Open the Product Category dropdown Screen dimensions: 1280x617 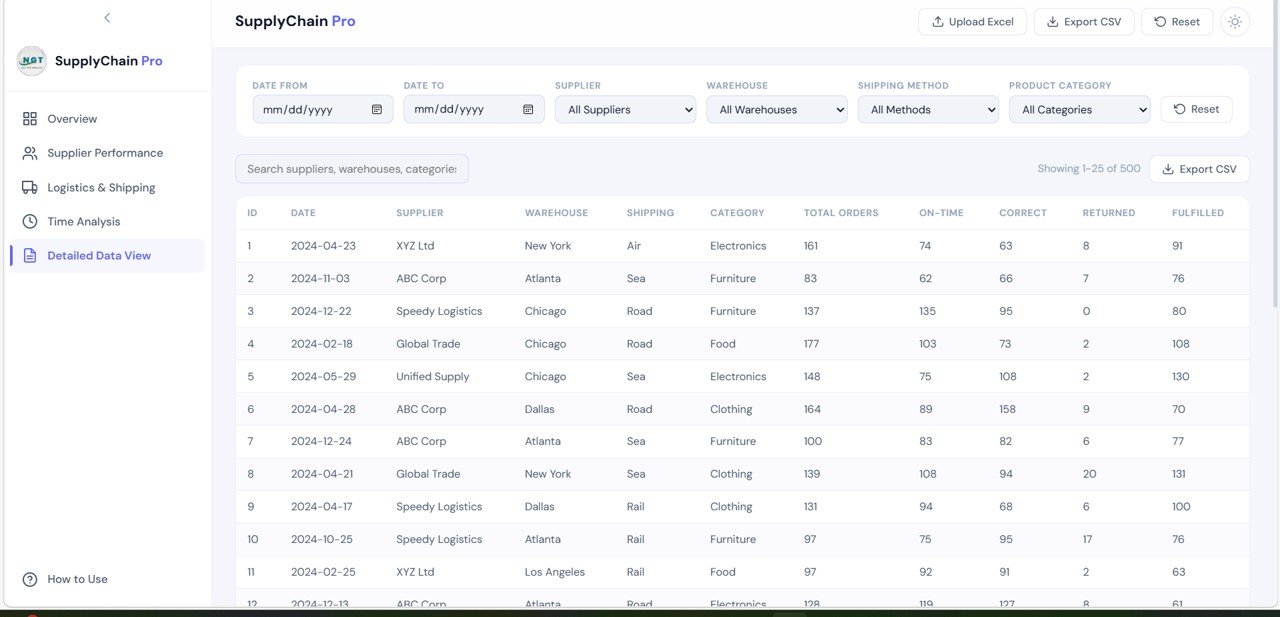pos(1079,109)
